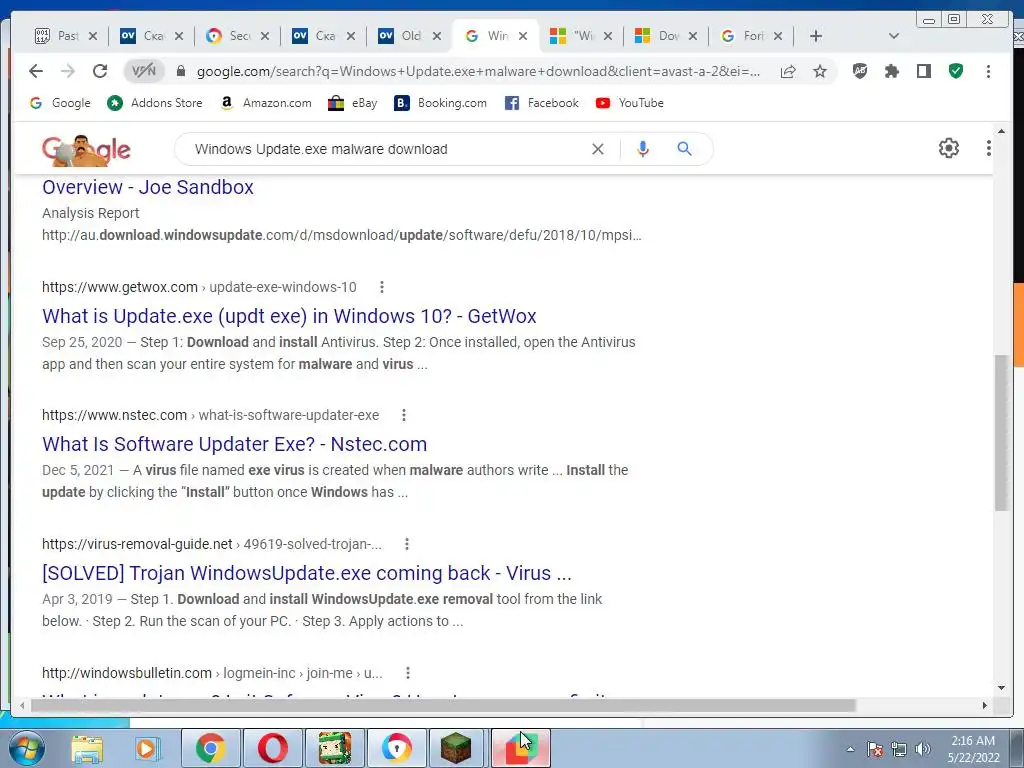Open Chrome from taskbar
1024x768 pixels.
click(x=210, y=748)
